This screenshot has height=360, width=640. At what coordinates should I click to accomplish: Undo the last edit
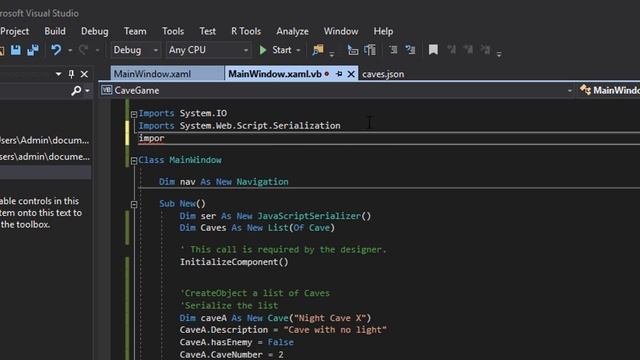(x=56, y=50)
